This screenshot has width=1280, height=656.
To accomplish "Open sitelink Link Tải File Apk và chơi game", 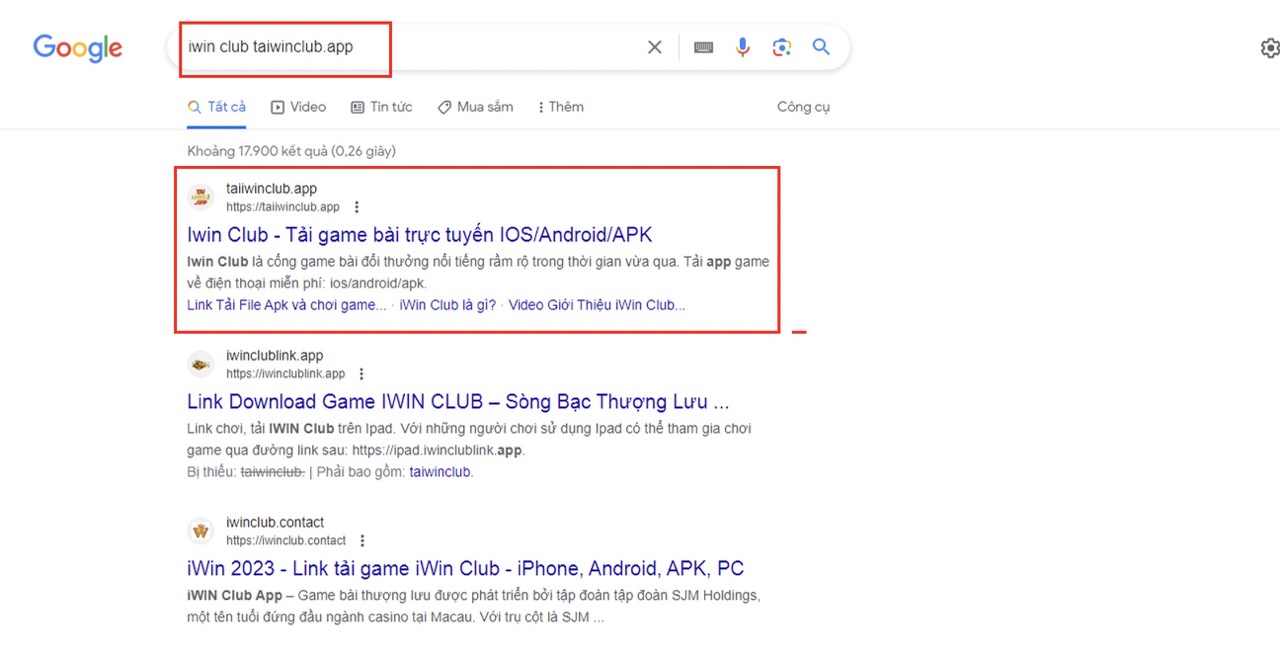I will (x=287, y=305).
